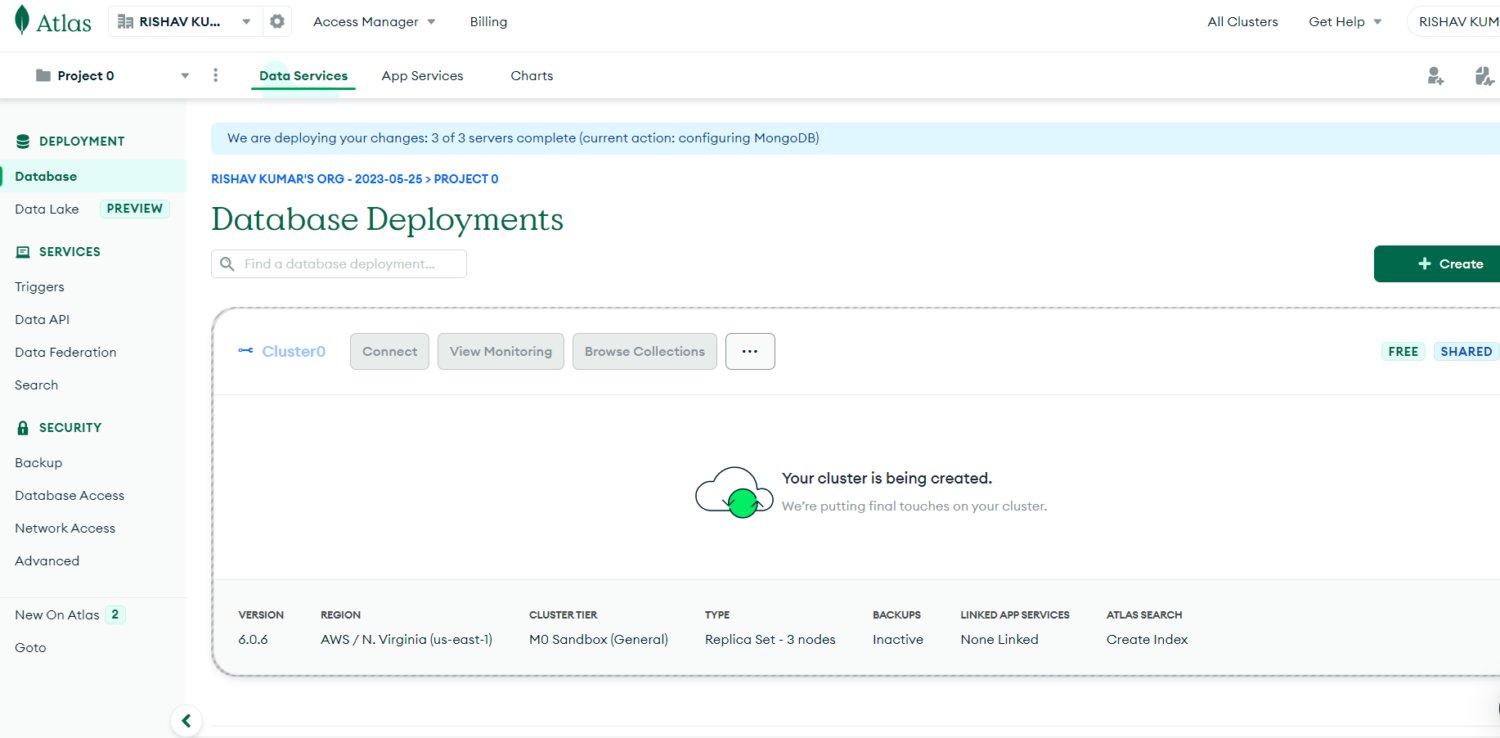The height and width of the screenshot is (738, 1500).
Task: Click the Cluster0 replica set icon
Action: click(x=246, y=351)
